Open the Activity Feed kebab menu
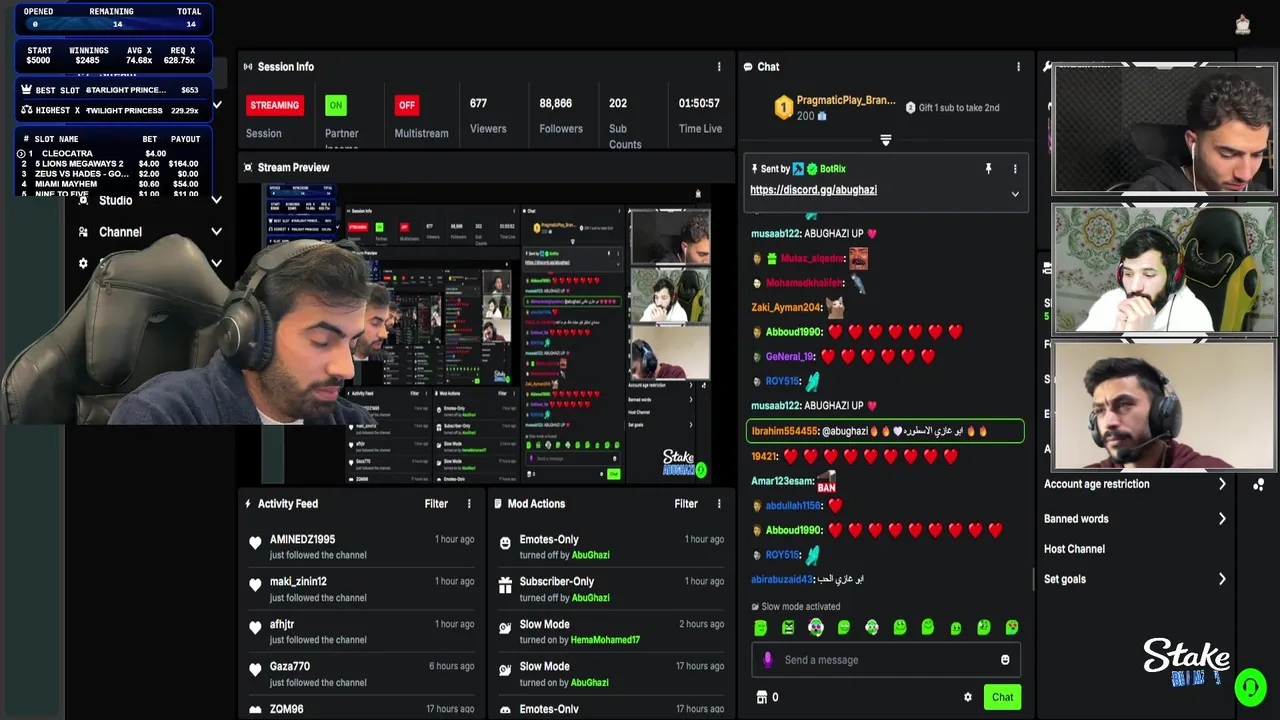Image resolution: width=1280 pixels, height=720 pixels. click(468, 504)
